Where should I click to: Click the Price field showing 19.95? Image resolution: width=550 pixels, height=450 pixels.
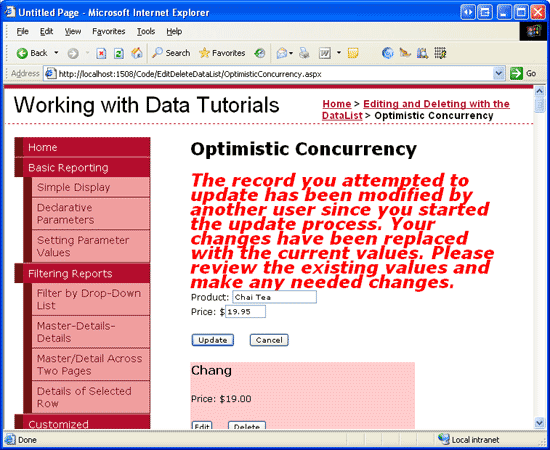point(245,312)
